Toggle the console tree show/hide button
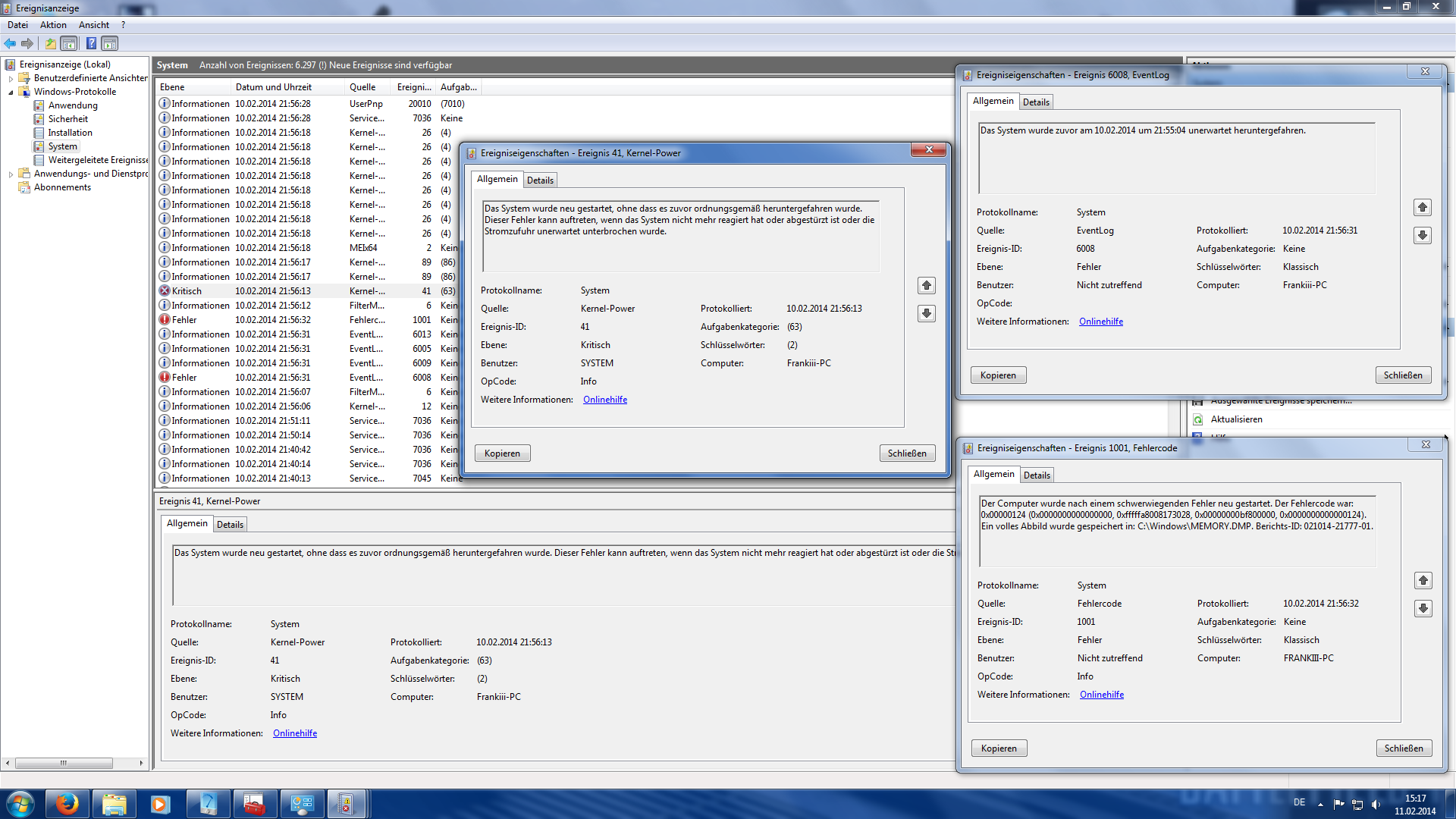This screenshot has height=819, width=1456. pos(69,43)
